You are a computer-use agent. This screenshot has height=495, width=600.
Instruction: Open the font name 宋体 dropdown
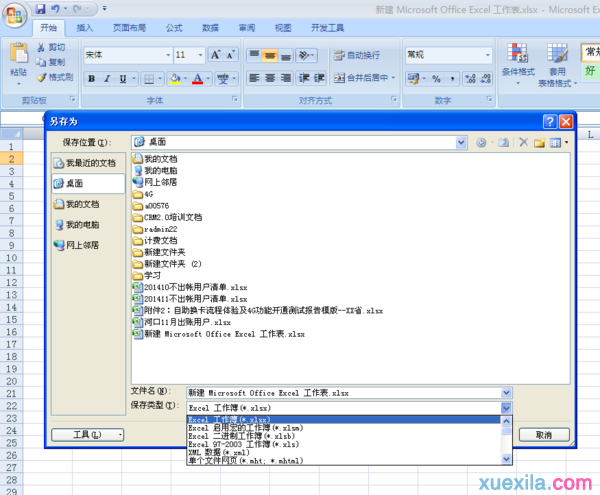click(x=168, y=55)
